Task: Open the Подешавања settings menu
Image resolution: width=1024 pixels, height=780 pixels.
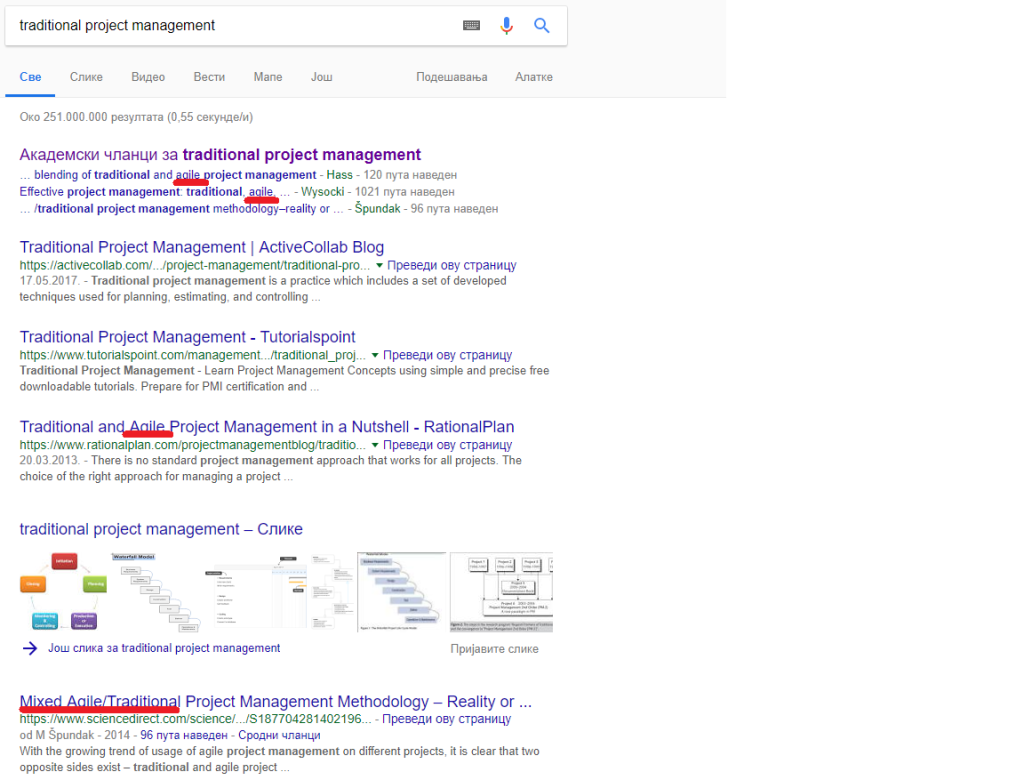Action: click(449, 77)
